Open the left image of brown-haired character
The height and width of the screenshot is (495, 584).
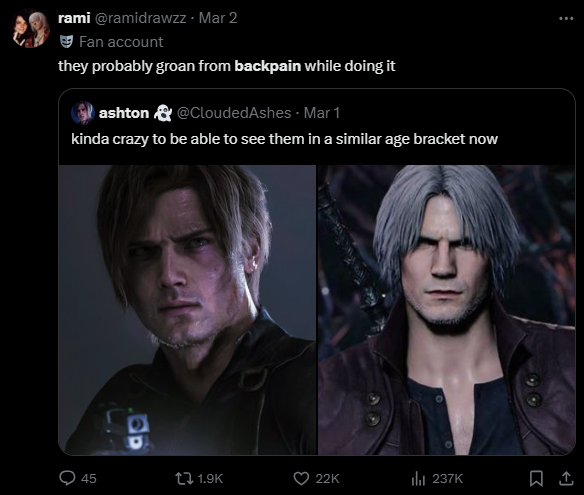click(x=187, y=310)
